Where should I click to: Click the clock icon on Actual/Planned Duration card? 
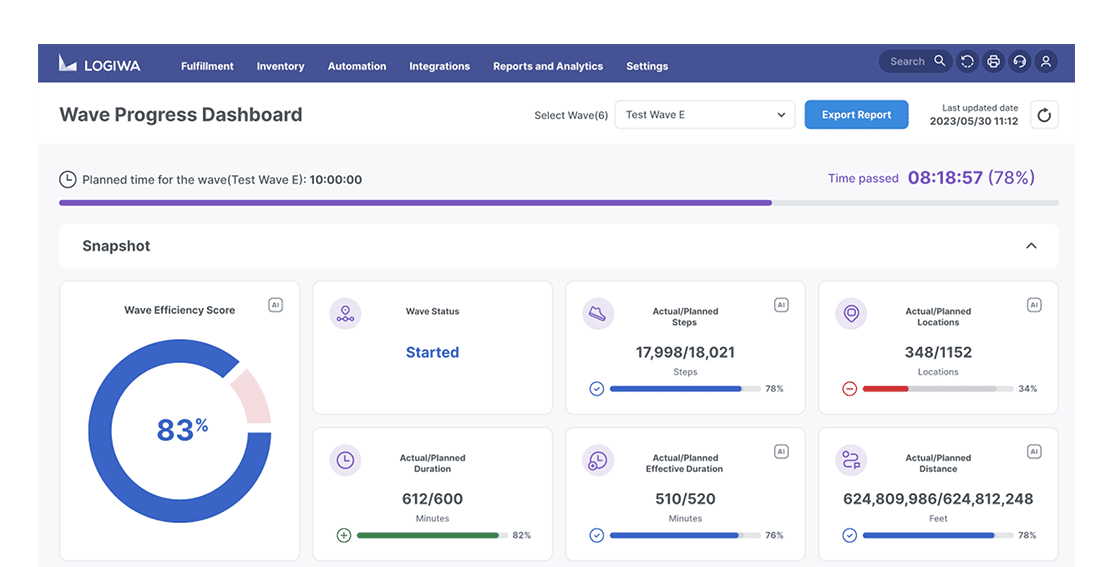345,460
